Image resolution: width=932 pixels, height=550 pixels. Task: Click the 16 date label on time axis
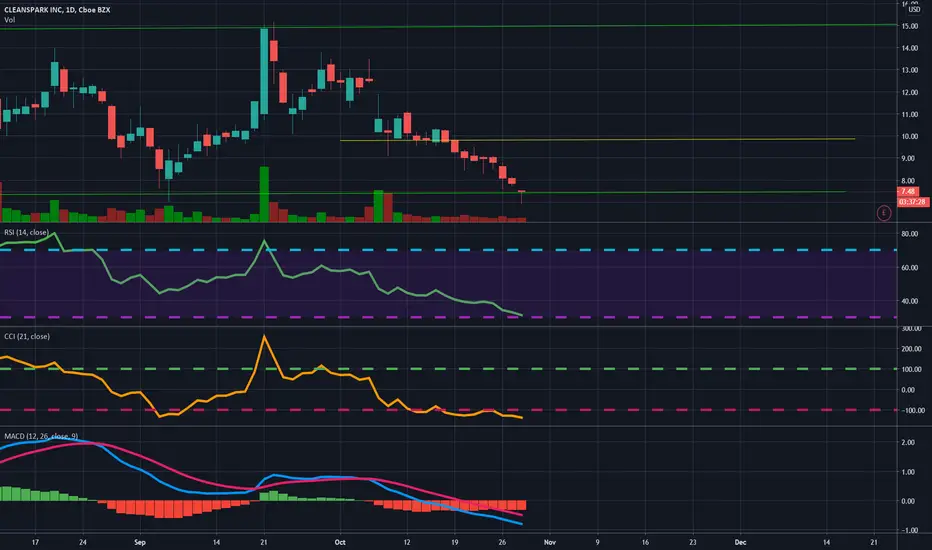point(645,542)
